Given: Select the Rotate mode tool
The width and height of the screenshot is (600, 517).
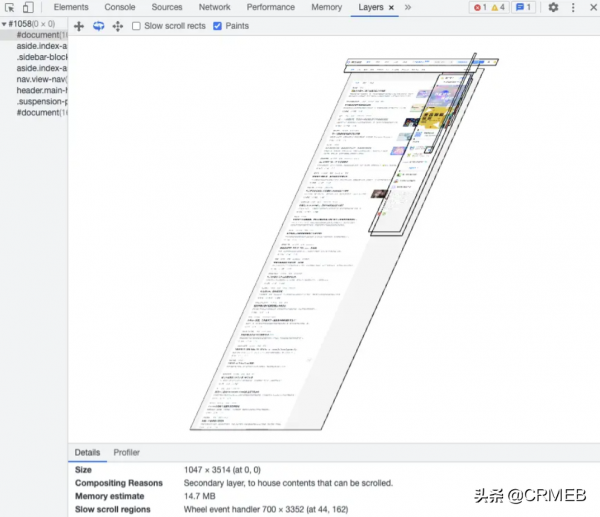Looking at the screenshot, I should tap(98, 26).
